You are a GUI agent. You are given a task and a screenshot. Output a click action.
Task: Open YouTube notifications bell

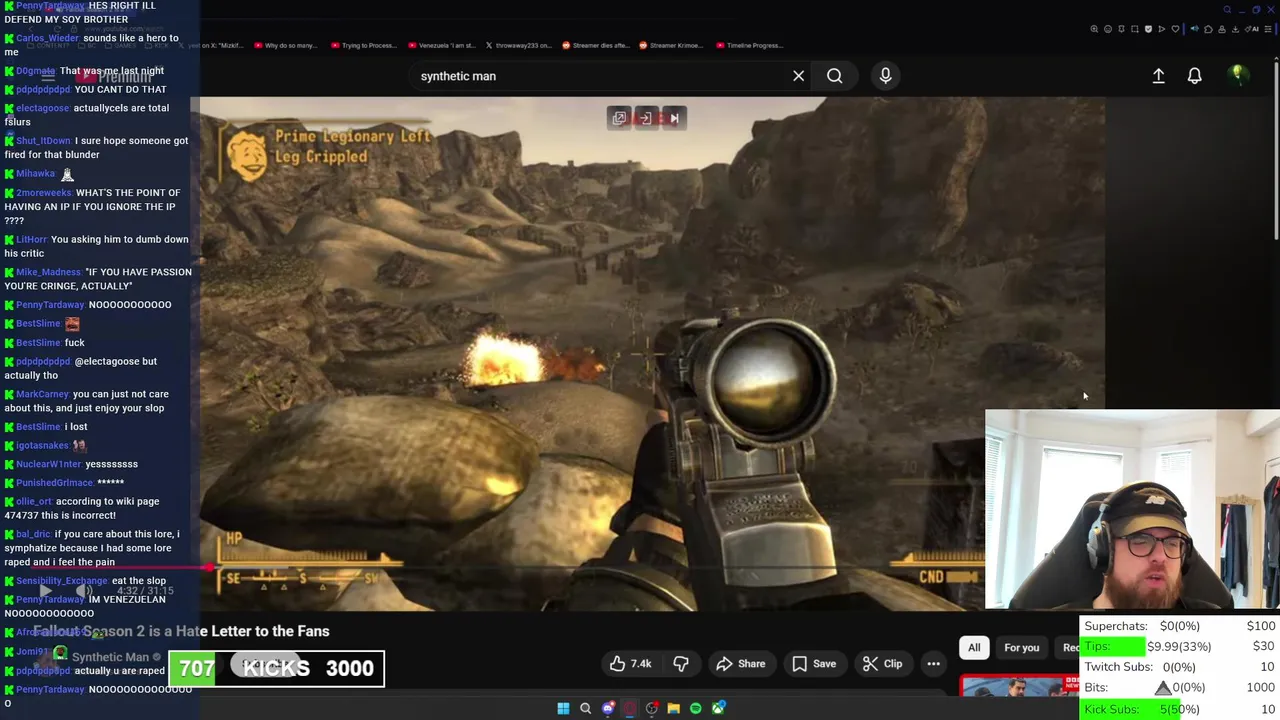pos(1194,76)
